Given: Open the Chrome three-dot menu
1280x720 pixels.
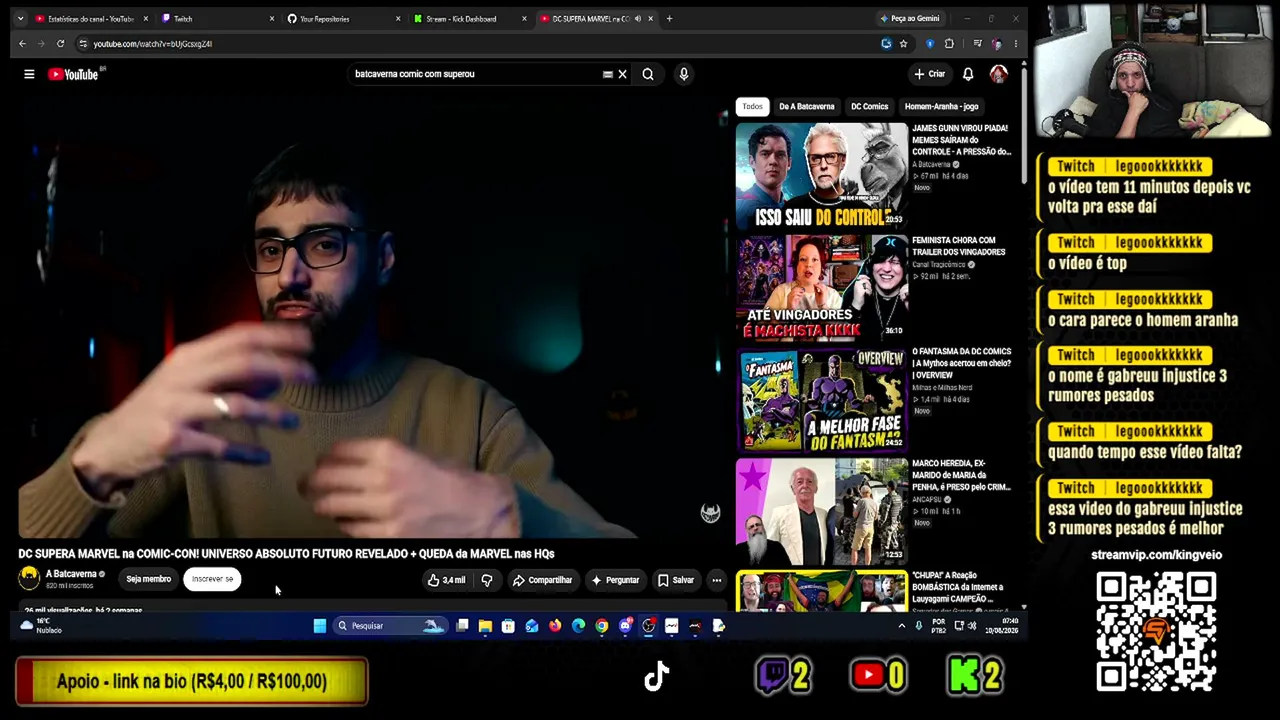Looking at the screenshot, I should 1016,44.
